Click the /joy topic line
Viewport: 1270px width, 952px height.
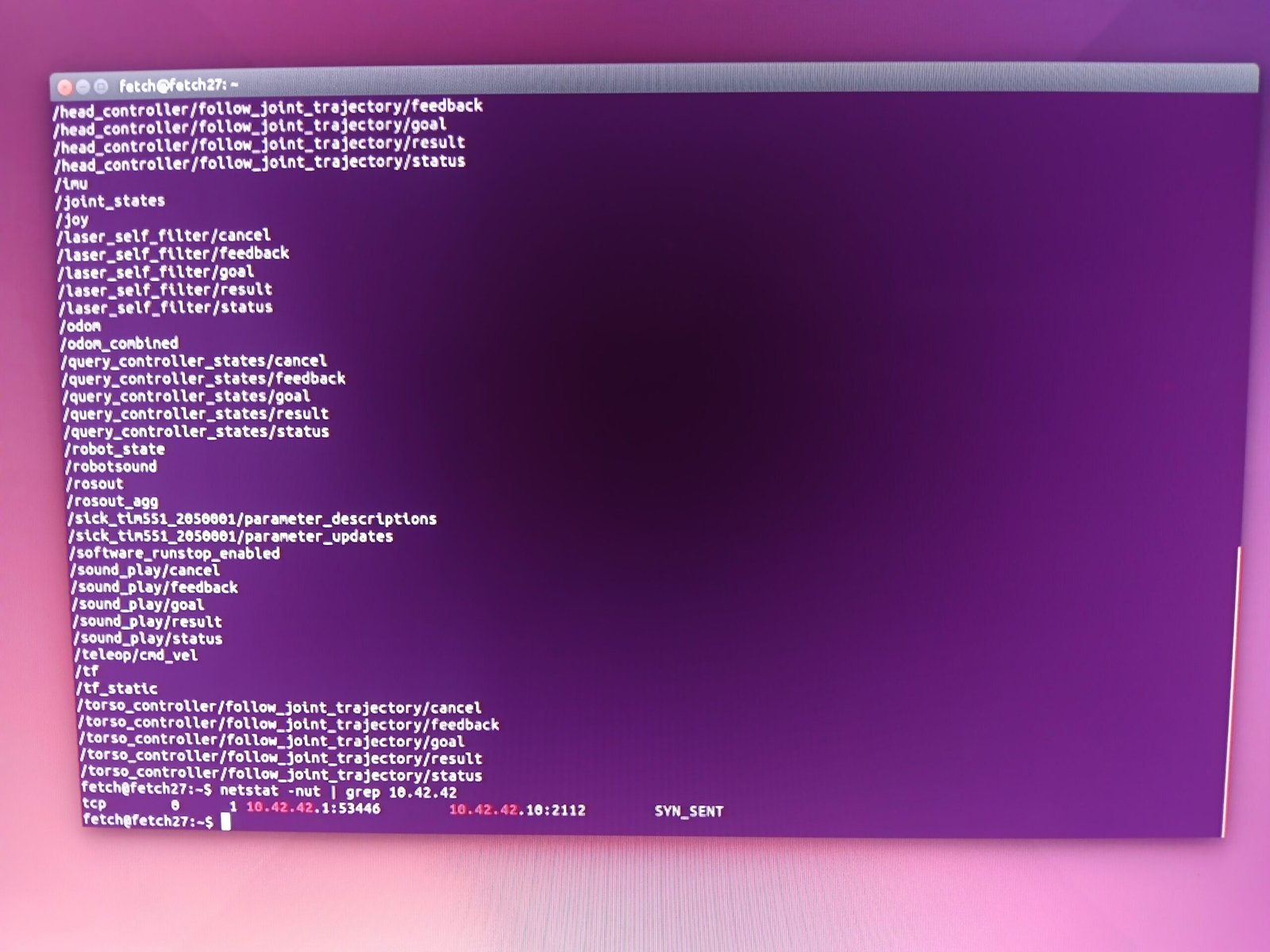pos(73,220)
